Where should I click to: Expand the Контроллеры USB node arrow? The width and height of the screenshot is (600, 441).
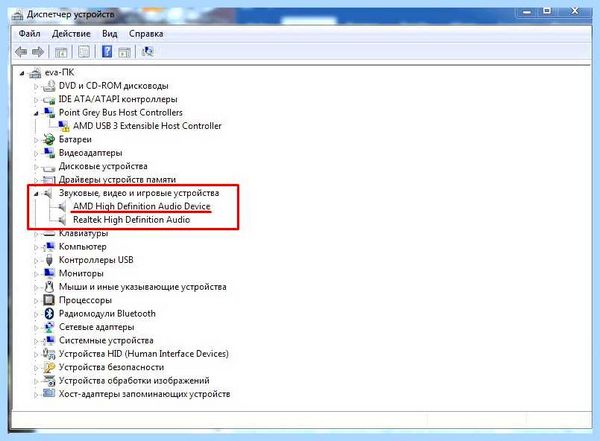36,261
